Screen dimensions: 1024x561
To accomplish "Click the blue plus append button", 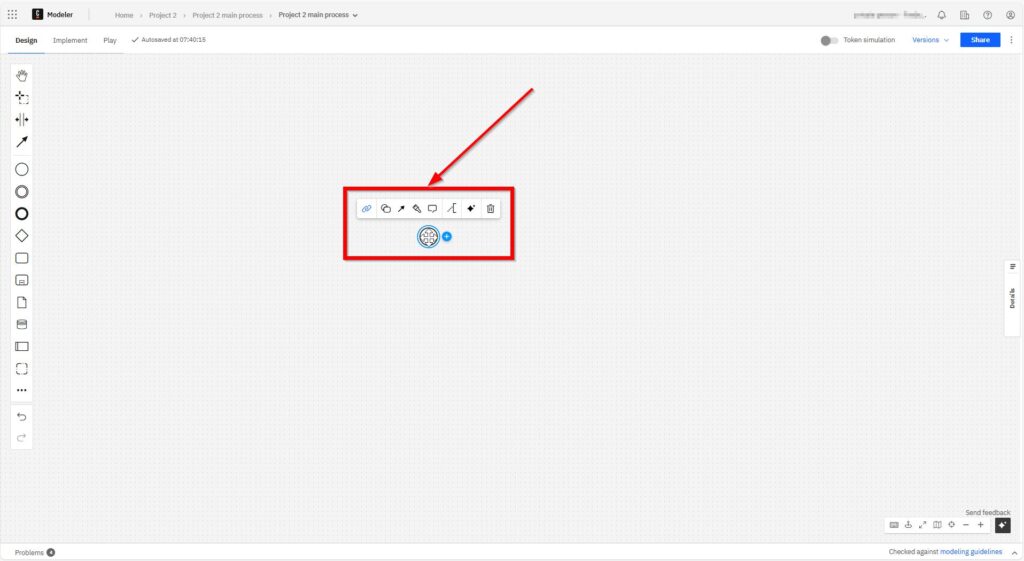I will pos(447,237).
